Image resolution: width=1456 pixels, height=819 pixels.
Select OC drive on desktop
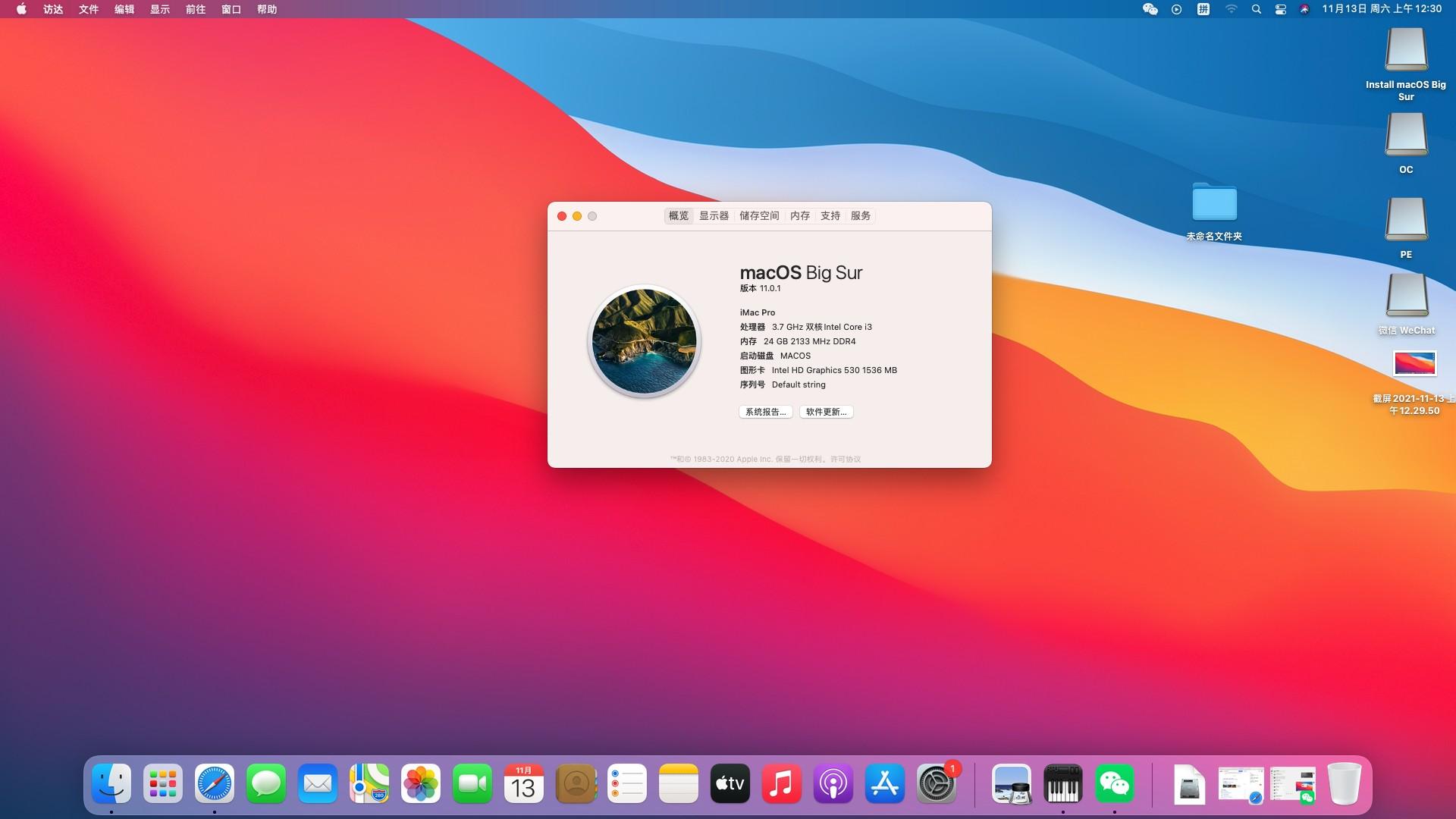(x=1406, y=134)
